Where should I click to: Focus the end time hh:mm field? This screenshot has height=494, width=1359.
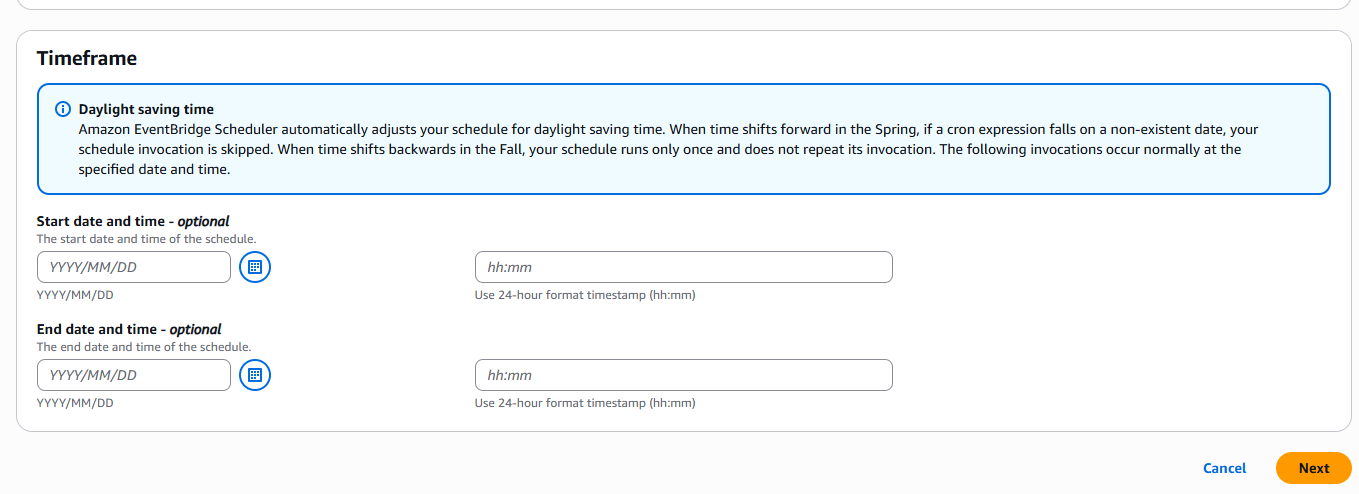pyautogui.click(x=683, y=375)
